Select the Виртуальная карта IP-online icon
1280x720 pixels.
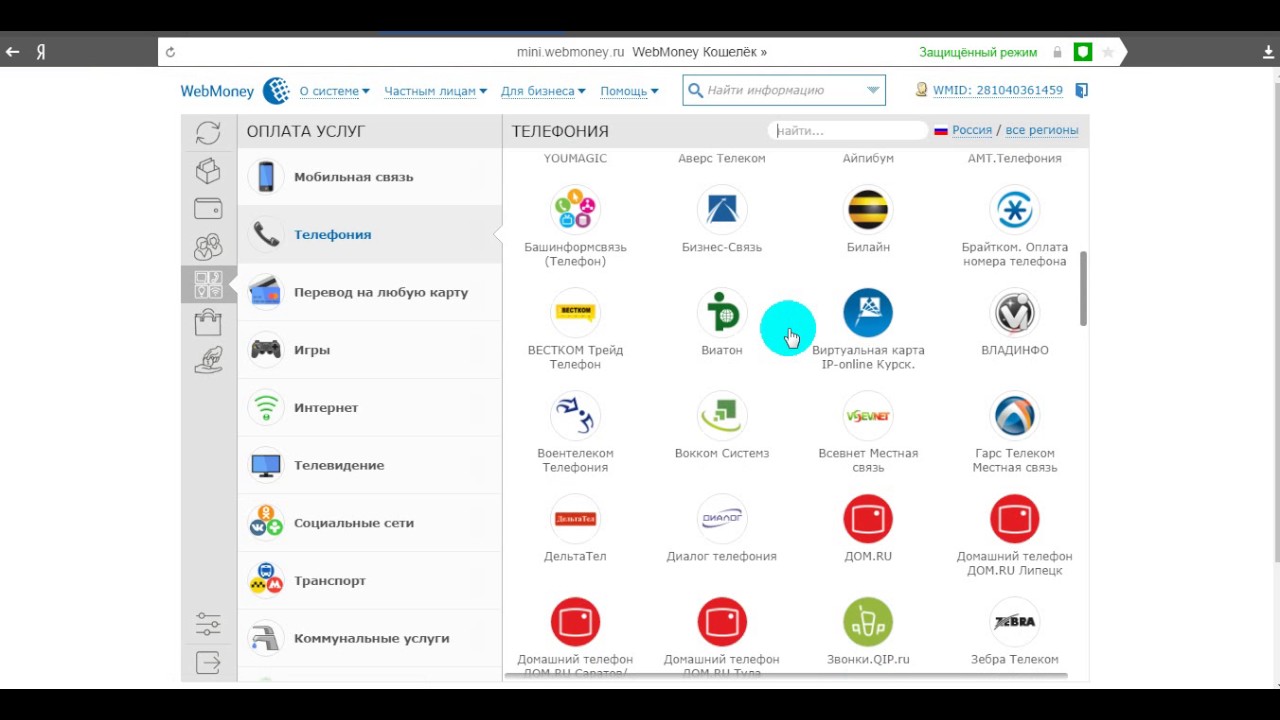[x=868, y=313]
